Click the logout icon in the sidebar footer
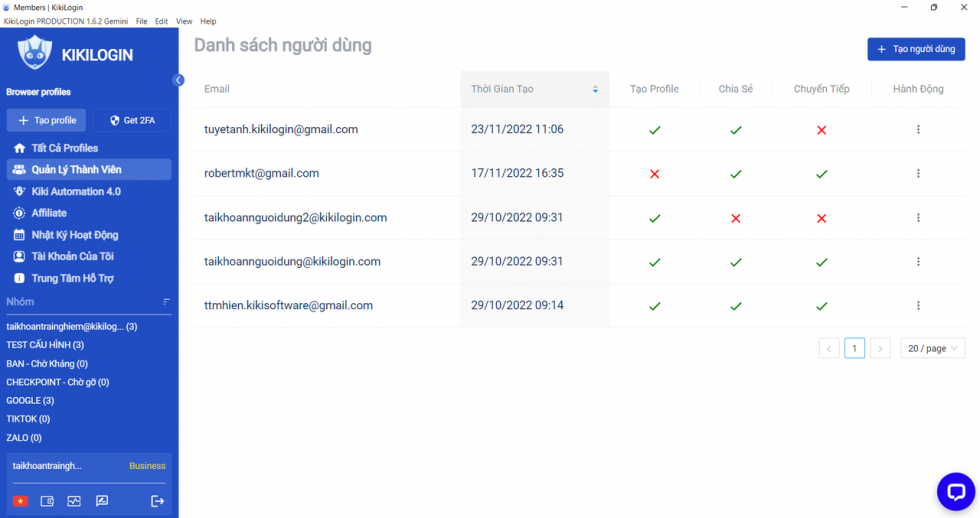Image resolution: width=980 pixels, height=518 pixels. pyautogui.click(x=158, y=501)
